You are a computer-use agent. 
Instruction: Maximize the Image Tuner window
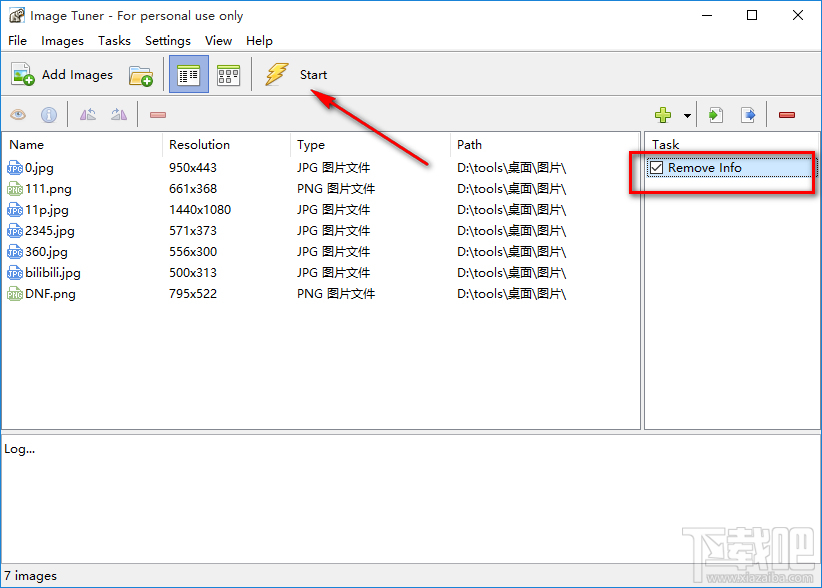coord(752,16)
